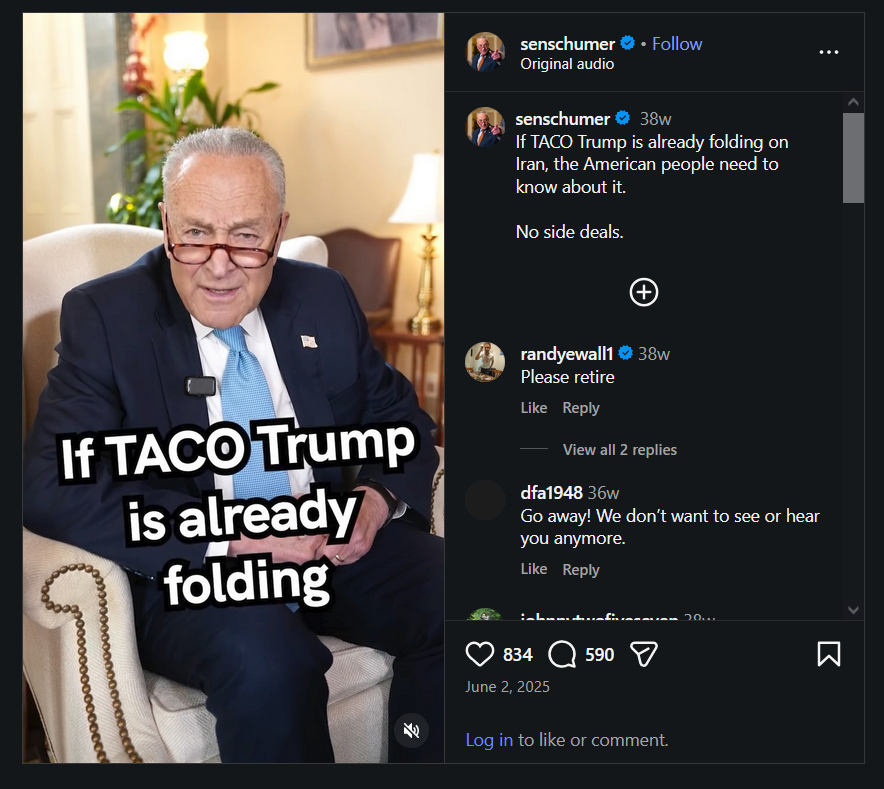The width and height of the screenshot is (884, 789).
Task: Save post with the bookmark icon
Action: click(828, 654)
